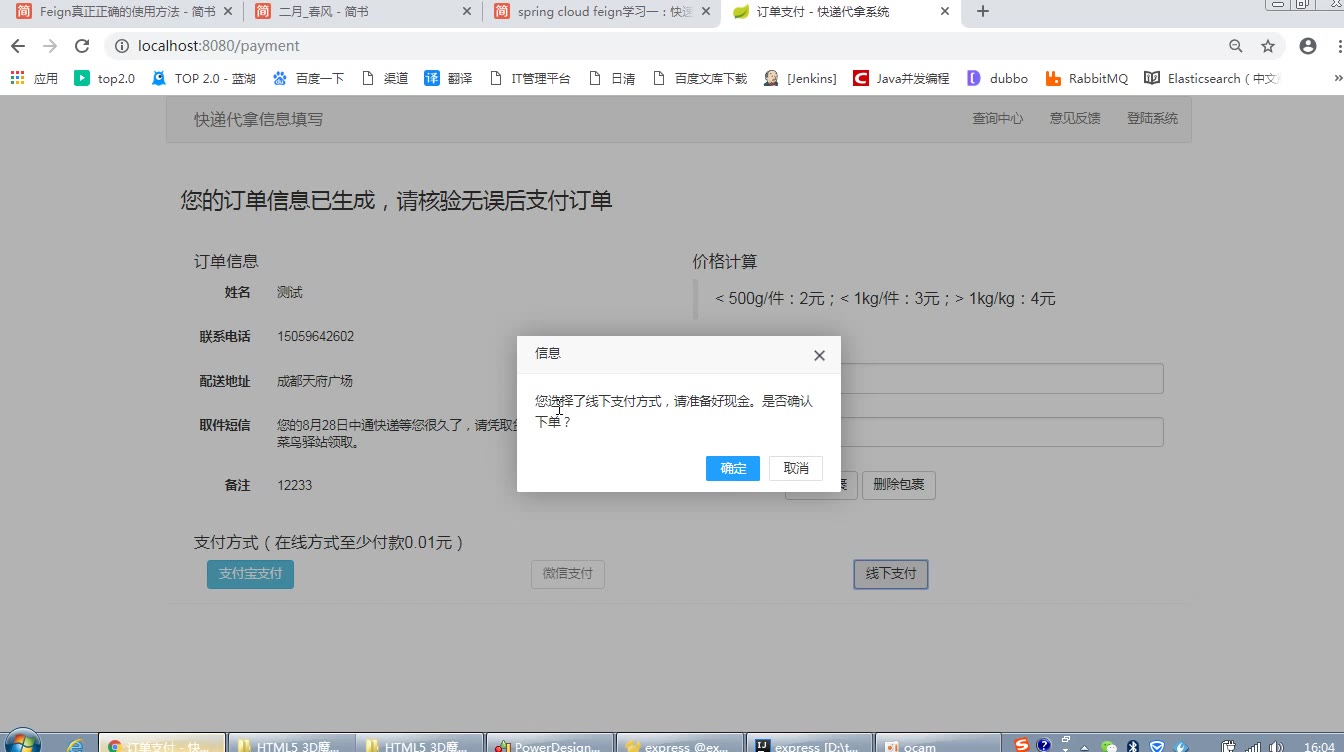This screenshot has height=752, width=1344.
Task: Open the Sogou input method tray icon
Action: (1021, 745)
